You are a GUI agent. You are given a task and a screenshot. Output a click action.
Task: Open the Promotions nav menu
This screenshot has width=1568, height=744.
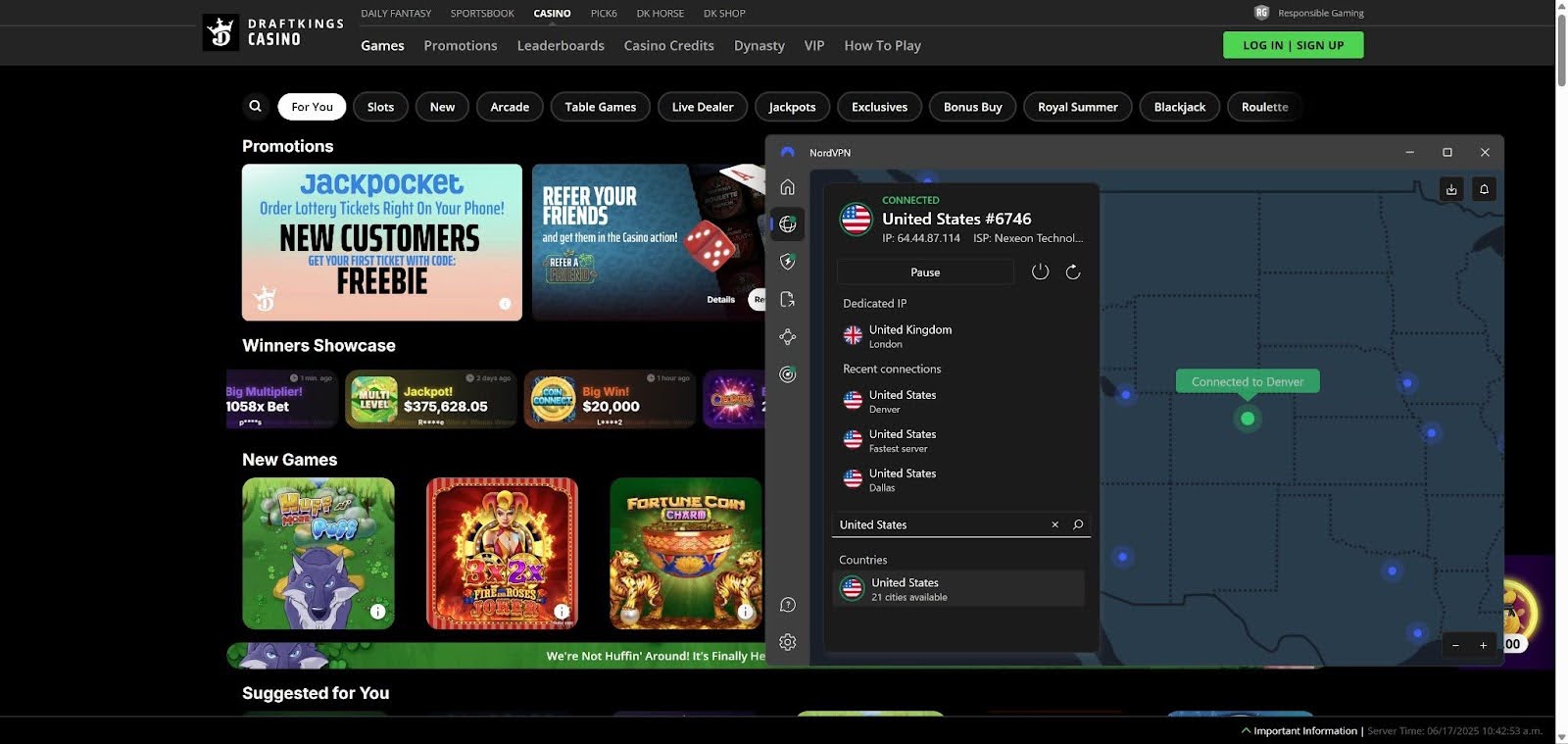coord(461,45)
